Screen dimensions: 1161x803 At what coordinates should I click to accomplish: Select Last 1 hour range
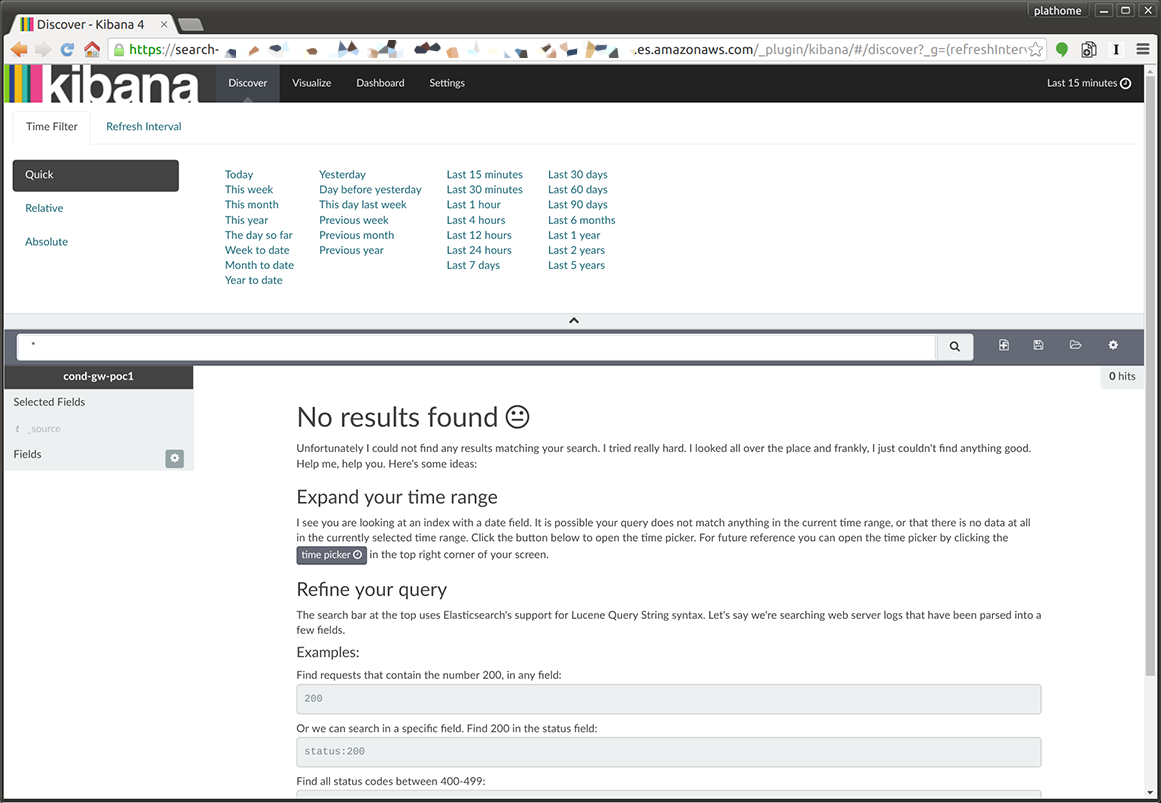pyautogui.click(x=473, y=204)
